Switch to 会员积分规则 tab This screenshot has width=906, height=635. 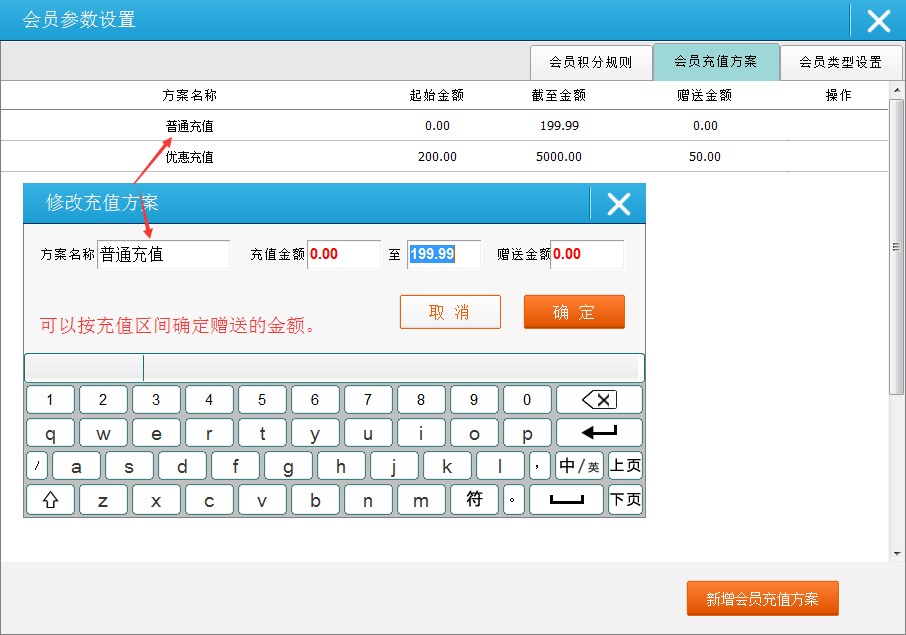[x=590, y=62]
